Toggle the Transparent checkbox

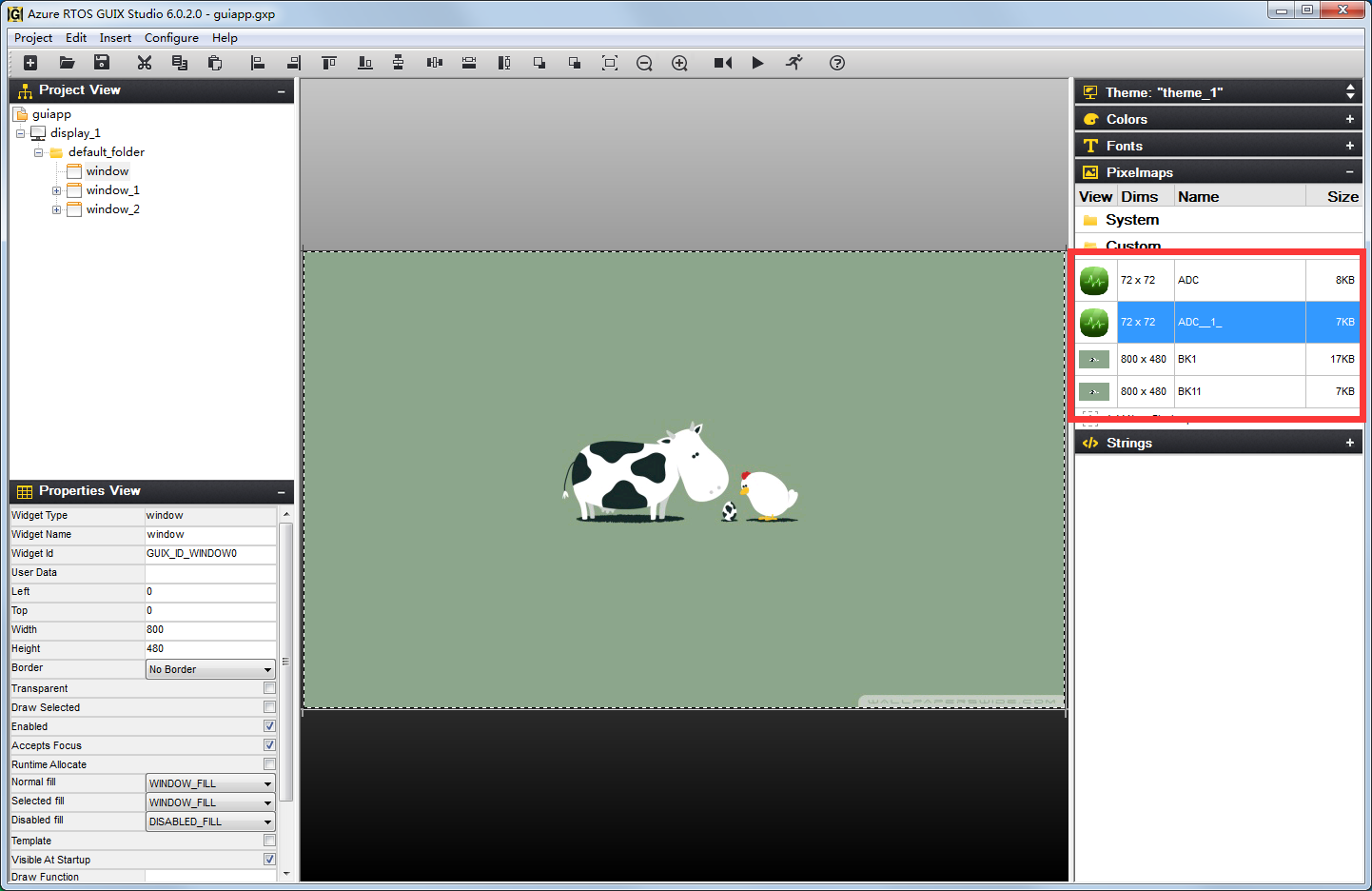point(269,688)
